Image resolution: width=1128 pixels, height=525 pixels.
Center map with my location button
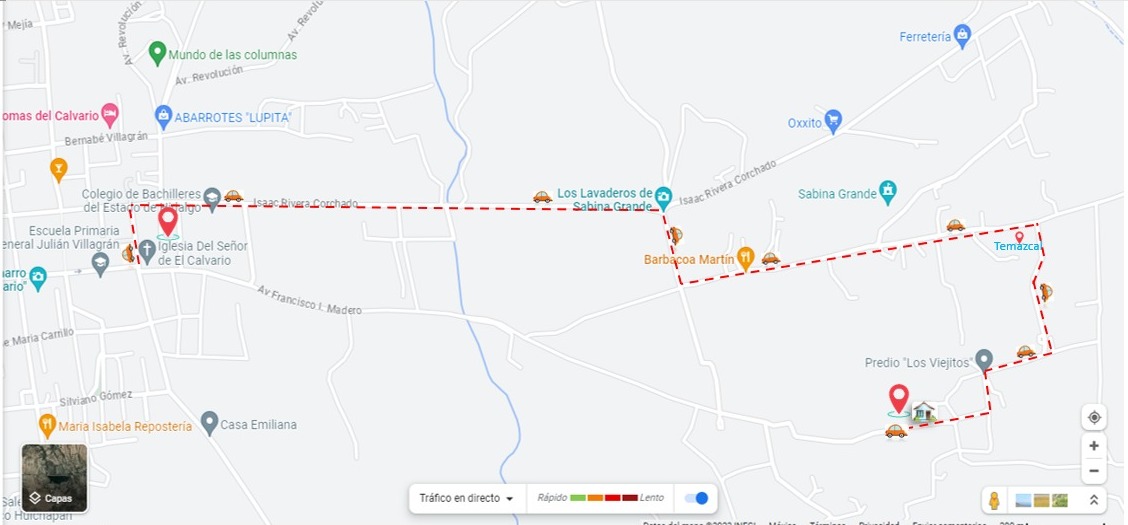click(1094, 417)
